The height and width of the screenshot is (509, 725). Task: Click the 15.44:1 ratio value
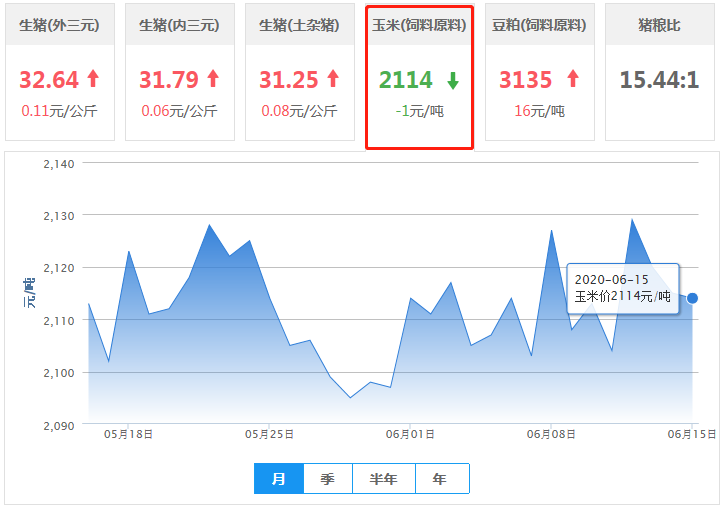tap(659, 80)
